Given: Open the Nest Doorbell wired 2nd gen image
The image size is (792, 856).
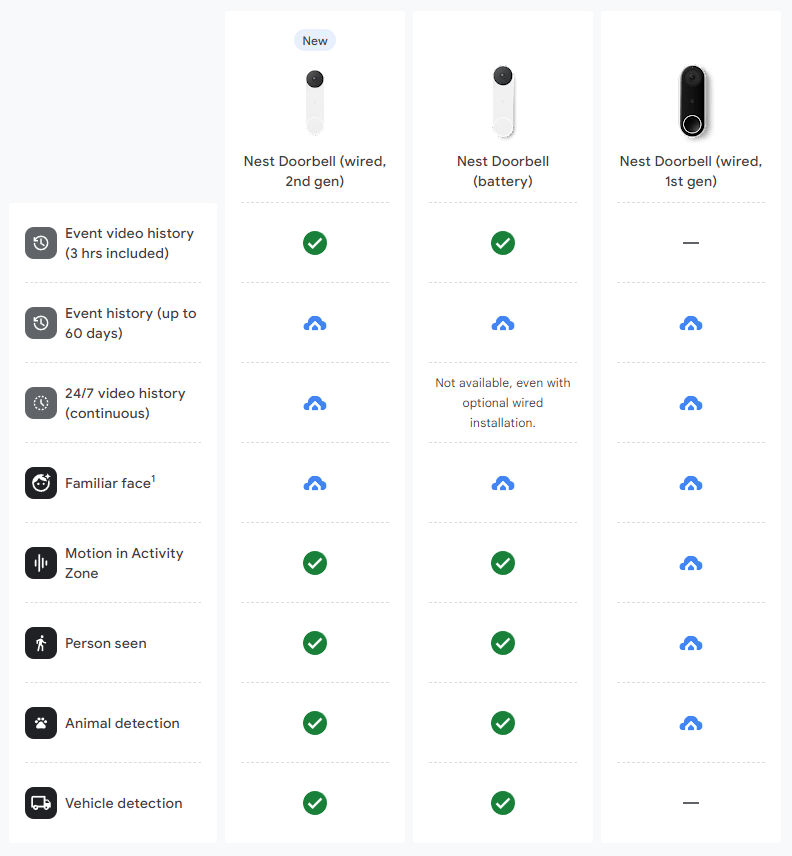Looking at the screenshot, I should (x=315, y=102).
